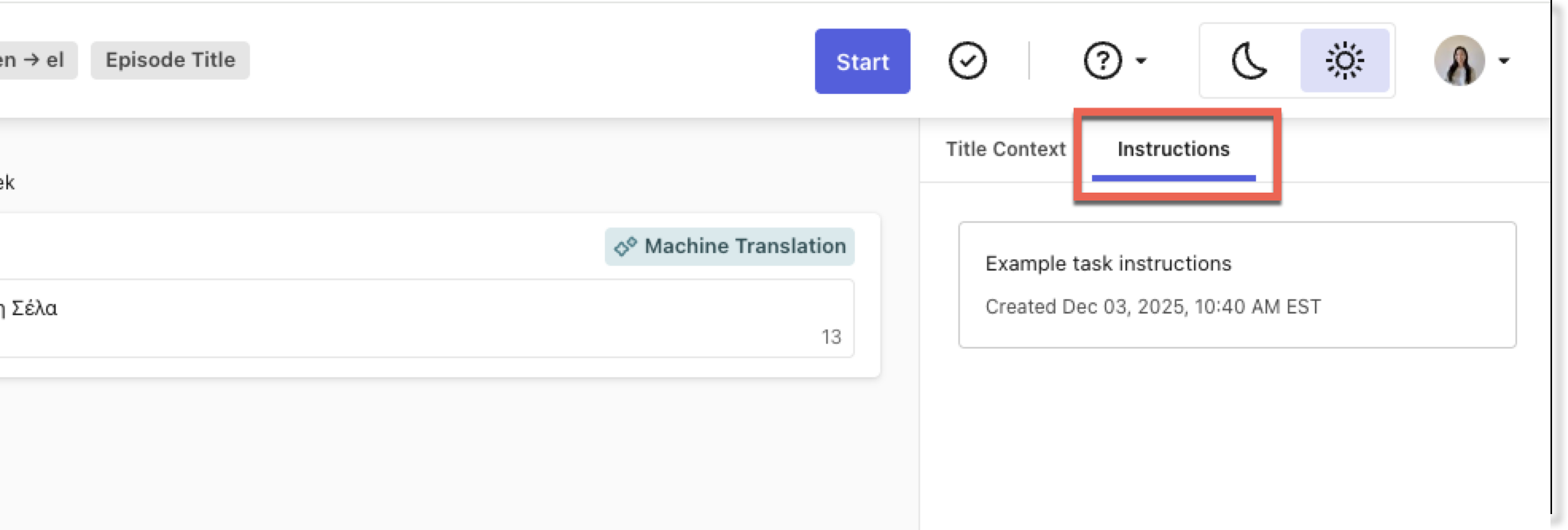Expand the help menu dropdown arrow
The height and width of the screenshot is (530, 1568).
[1141, 61]
